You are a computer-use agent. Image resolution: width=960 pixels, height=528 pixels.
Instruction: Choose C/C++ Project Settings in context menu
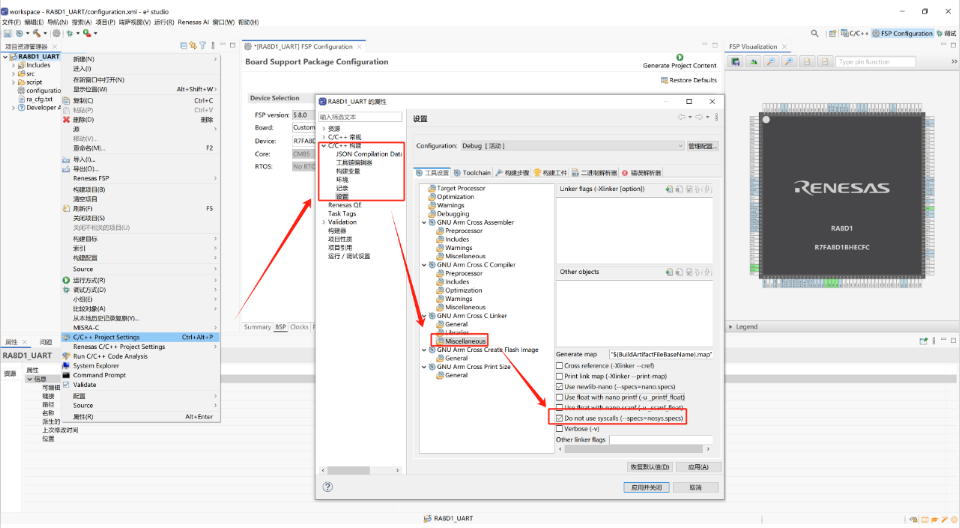(140, 337)
